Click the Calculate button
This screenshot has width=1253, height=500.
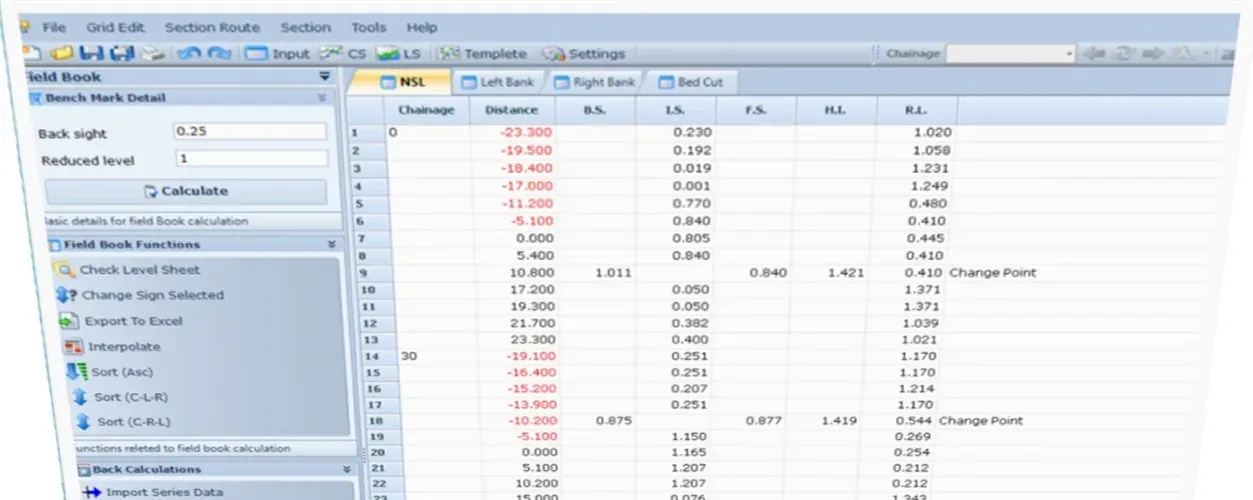(x=186, y=191)
